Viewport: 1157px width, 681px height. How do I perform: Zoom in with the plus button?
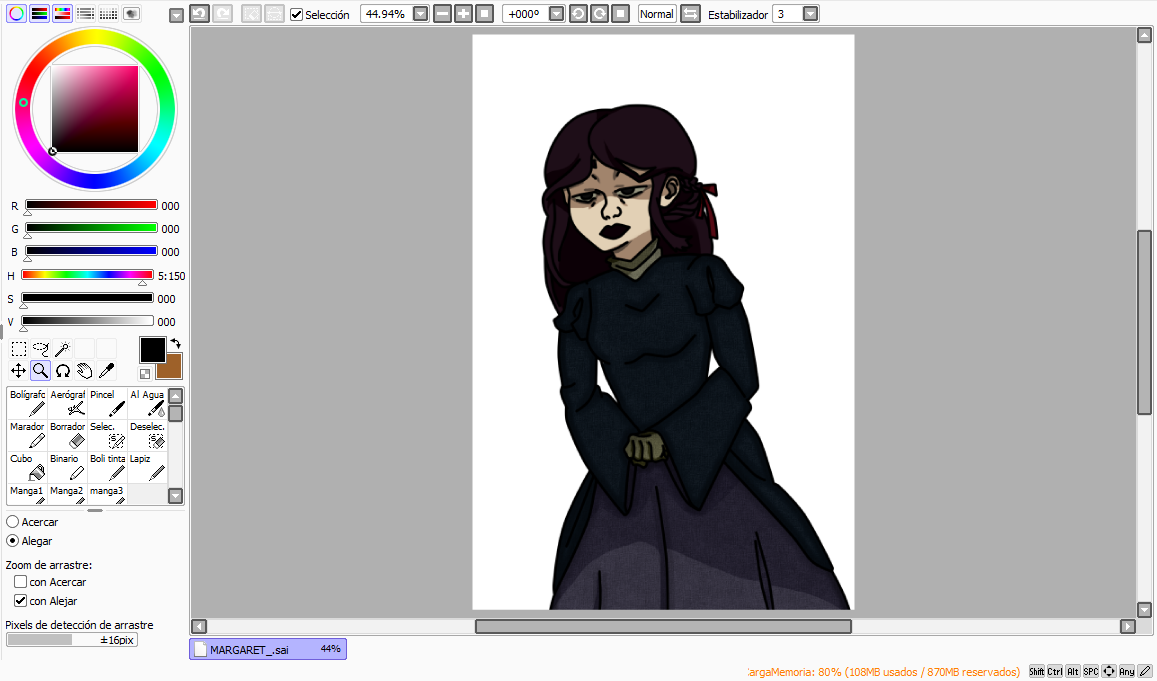(x=463, y=14)
